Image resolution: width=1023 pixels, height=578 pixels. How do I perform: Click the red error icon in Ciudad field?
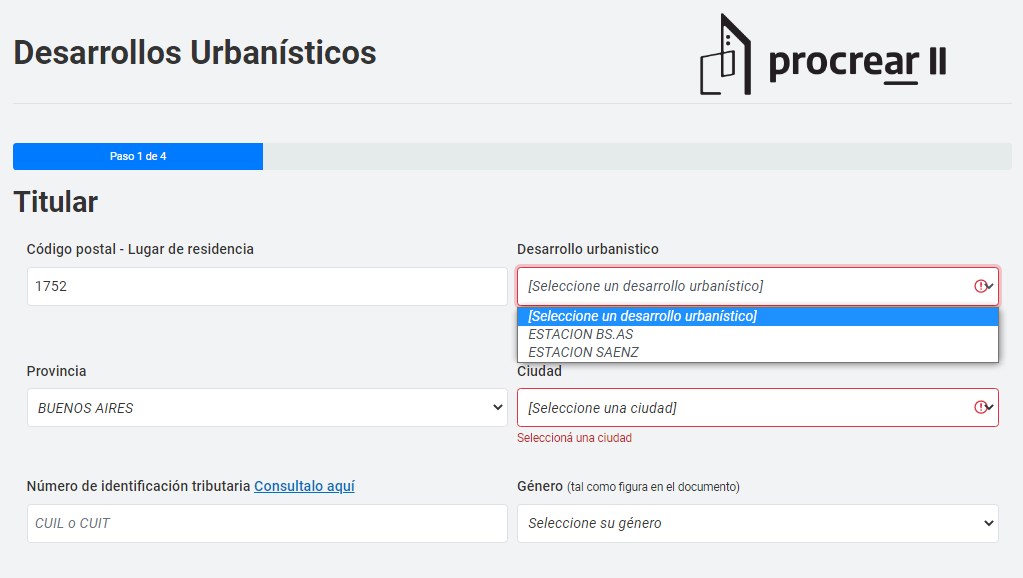pos(980,407)
